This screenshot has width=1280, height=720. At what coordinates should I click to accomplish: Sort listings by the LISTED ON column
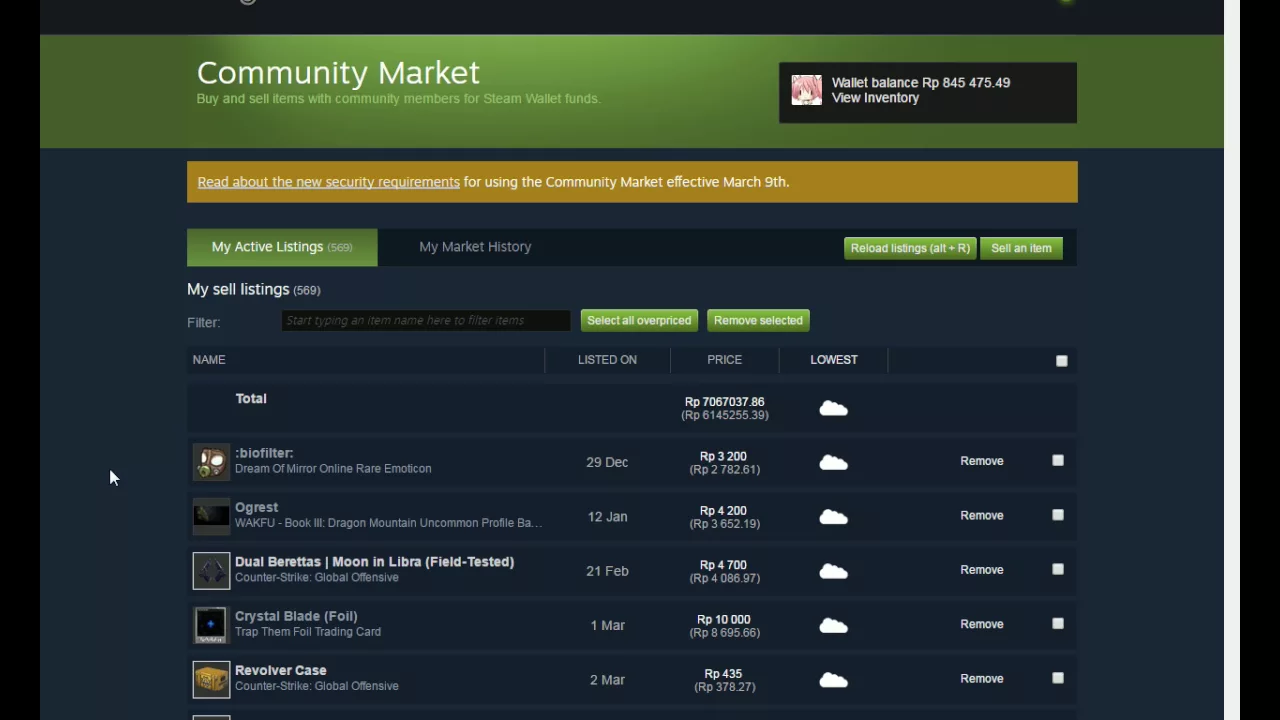point(607,360)
